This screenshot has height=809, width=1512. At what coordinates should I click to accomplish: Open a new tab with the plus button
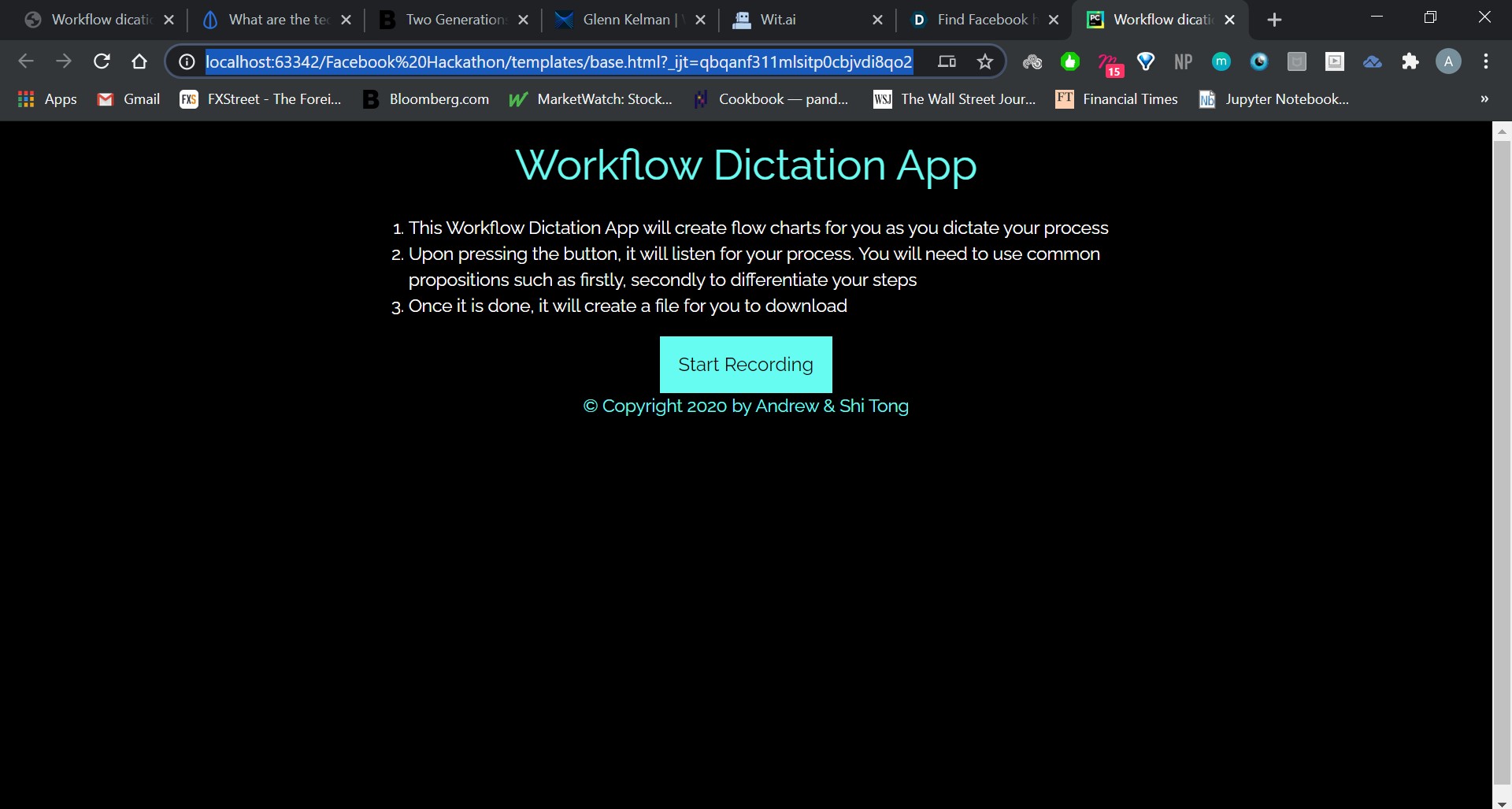[1274, 20]
